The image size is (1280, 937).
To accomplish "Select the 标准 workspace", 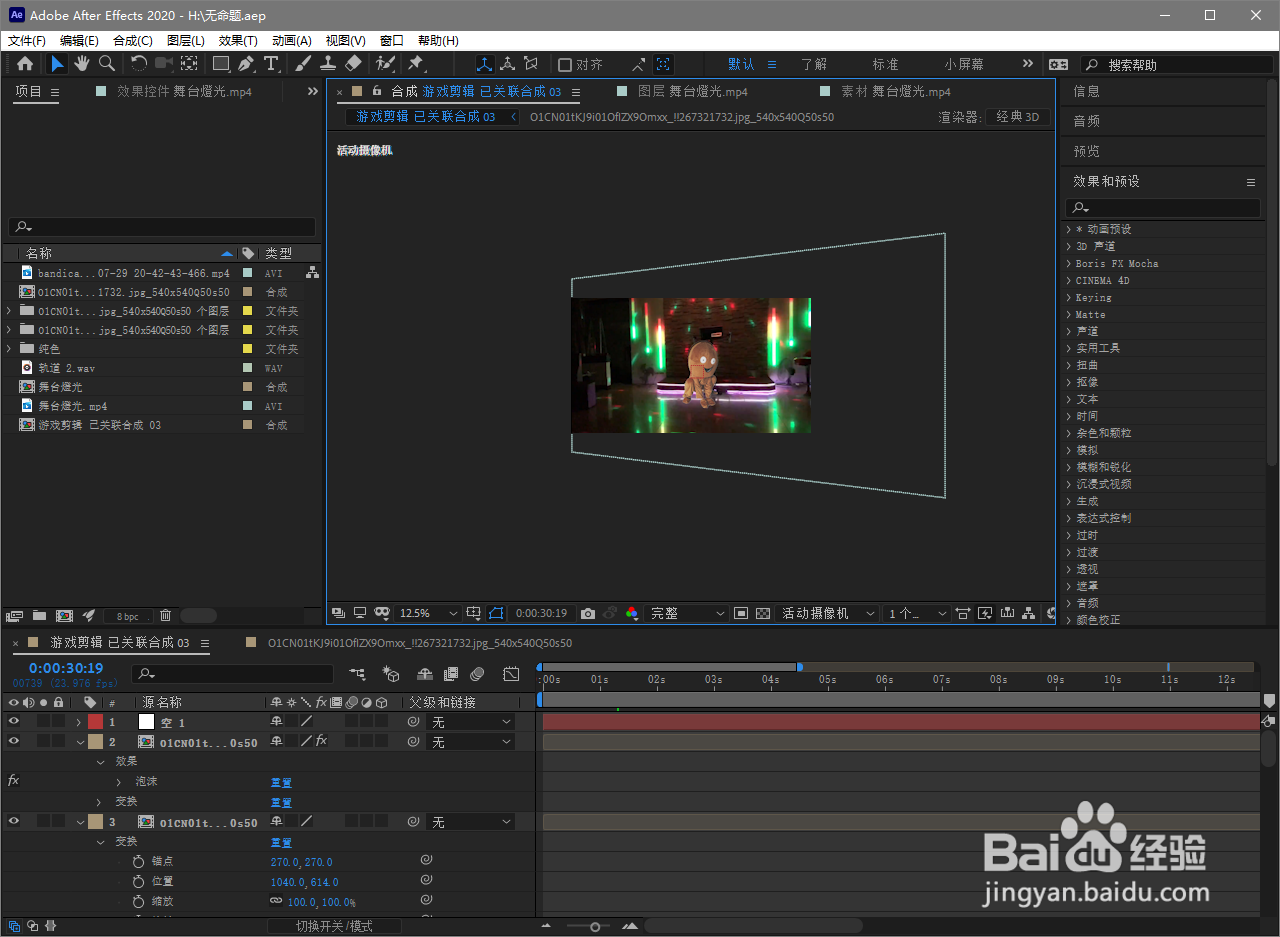I will click(x=885, y=64).
